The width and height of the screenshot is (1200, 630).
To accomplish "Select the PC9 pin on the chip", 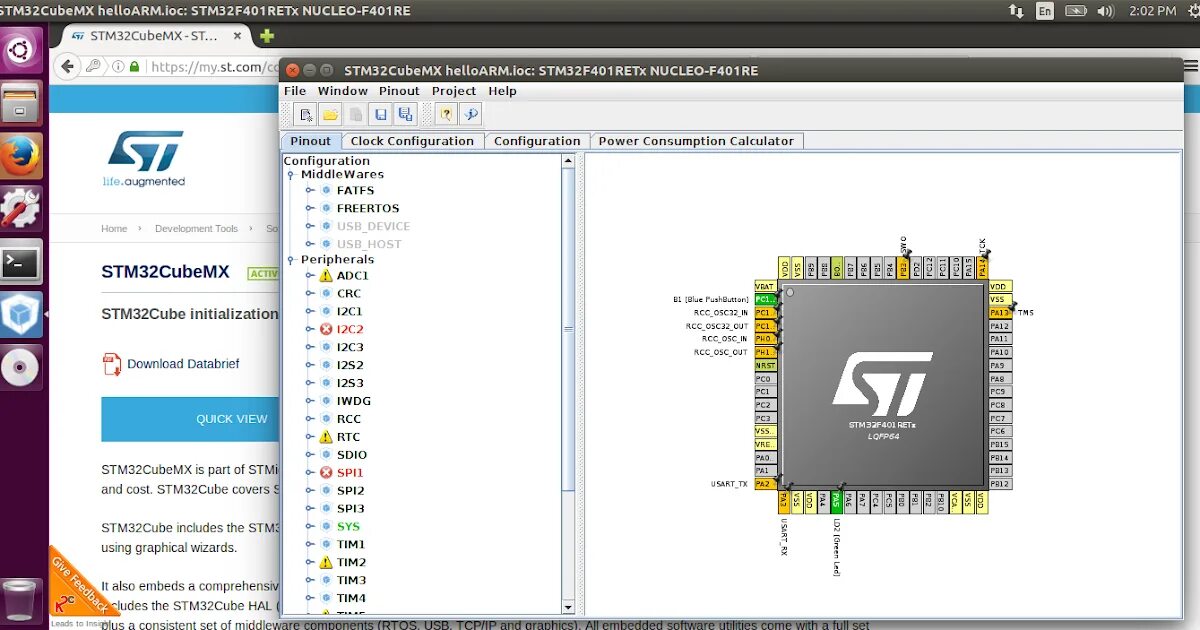I will pyautogui.click(x=1000, y=391).
